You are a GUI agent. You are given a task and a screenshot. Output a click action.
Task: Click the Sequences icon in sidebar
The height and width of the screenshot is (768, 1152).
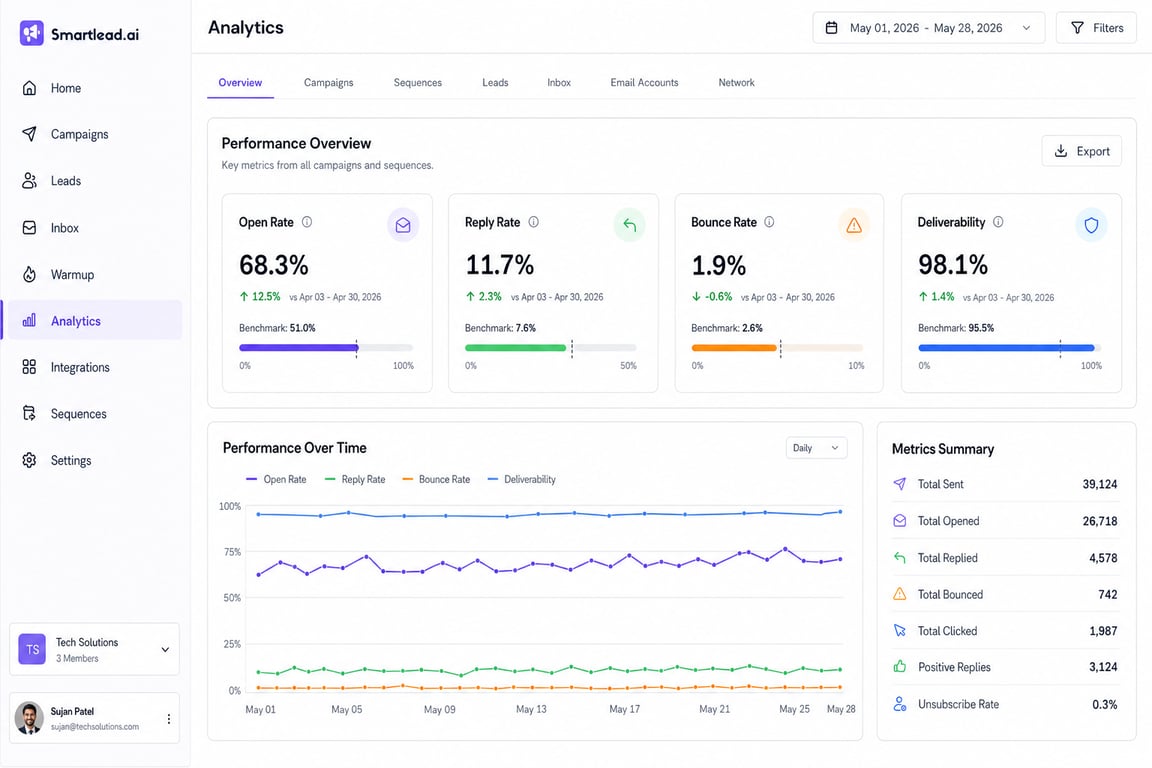pos(29,413)
